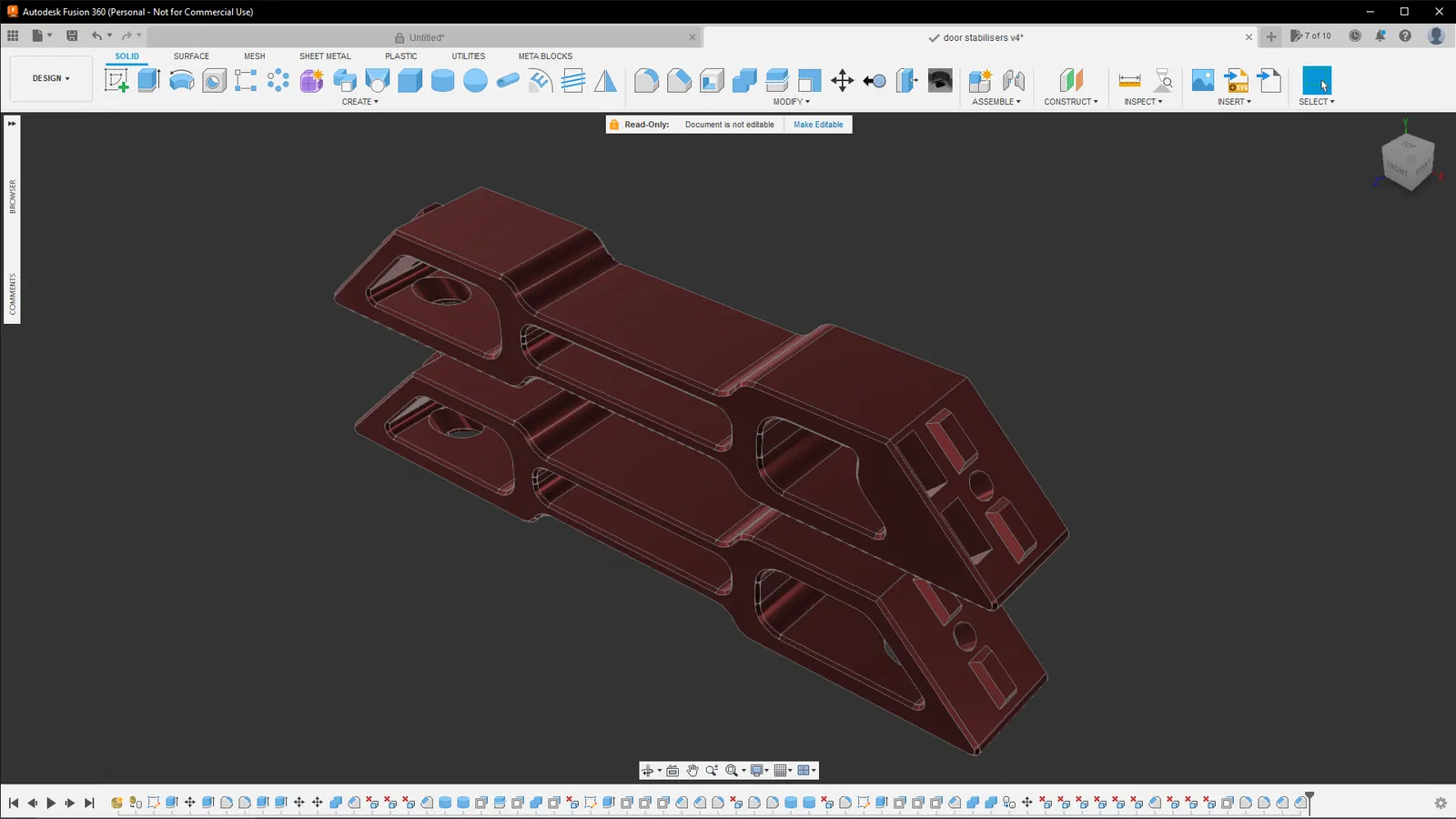Choose the Revolve tool
The width and height of the screenshot is (1456, 819).
point(181,80)
